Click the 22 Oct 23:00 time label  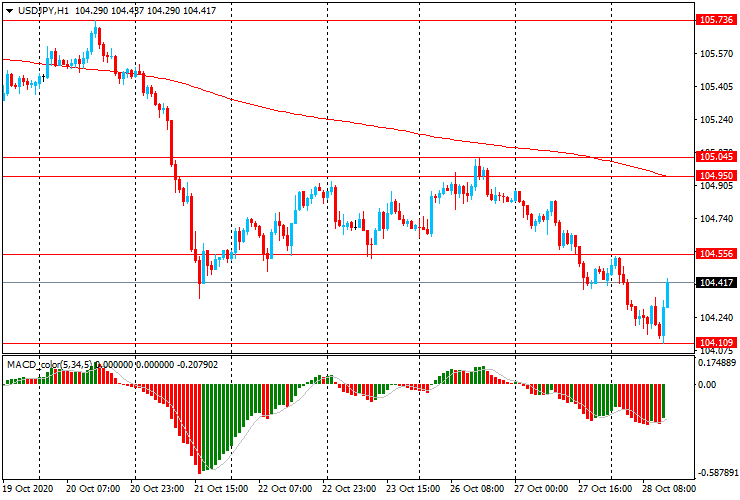(x=349, y=489)
